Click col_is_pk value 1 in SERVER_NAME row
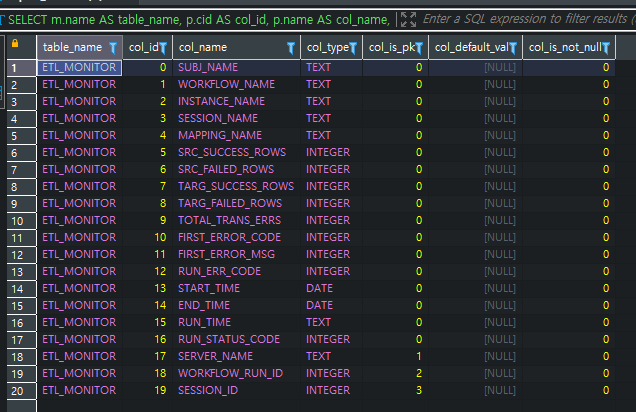This screenshot has width=636, height=412. click(395, 357)
